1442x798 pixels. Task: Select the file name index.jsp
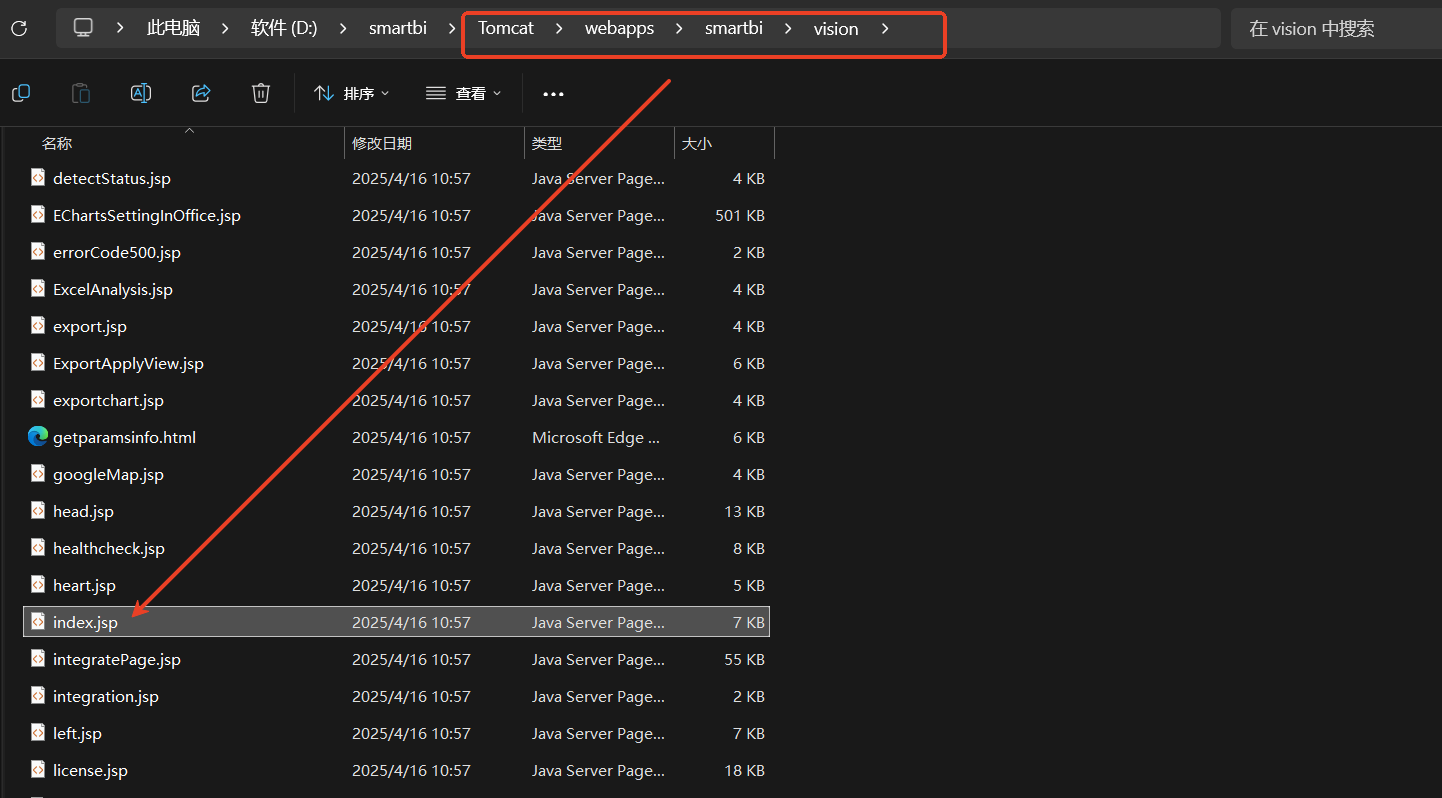coord(85,622)
